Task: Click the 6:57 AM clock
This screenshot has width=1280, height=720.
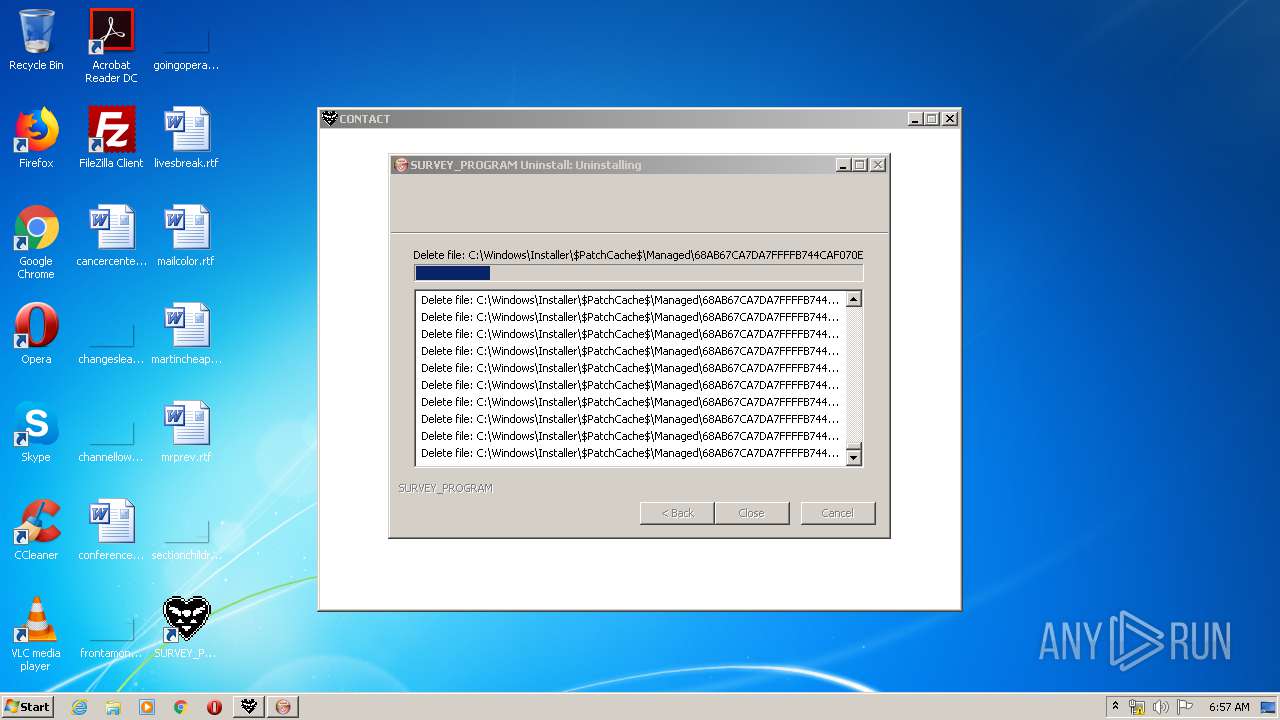Action: pos(1229,707)
